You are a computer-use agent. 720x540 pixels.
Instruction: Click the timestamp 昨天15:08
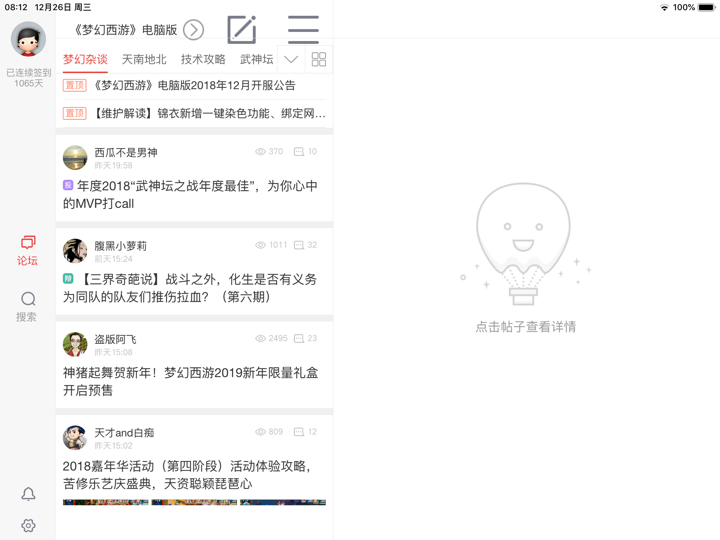[x=113, y=352]
